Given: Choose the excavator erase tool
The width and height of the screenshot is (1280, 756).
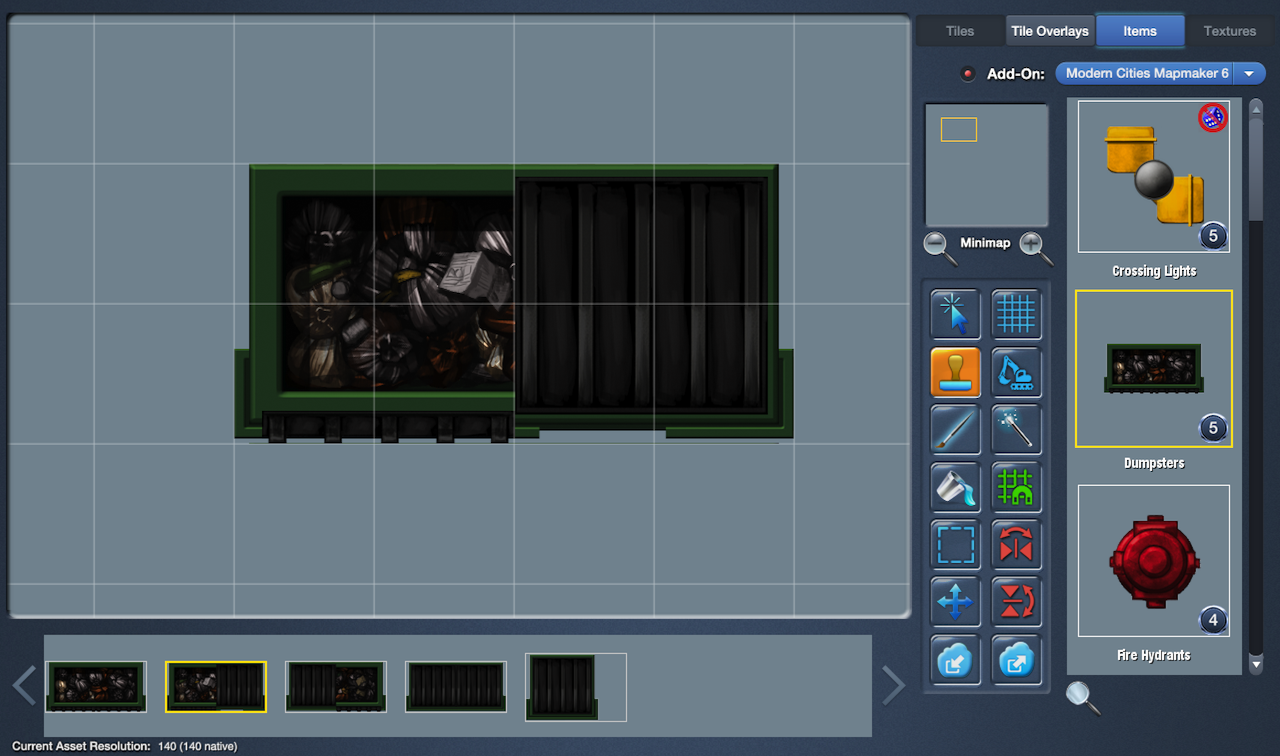Looking at the screenshot, I should point(1016,372).
